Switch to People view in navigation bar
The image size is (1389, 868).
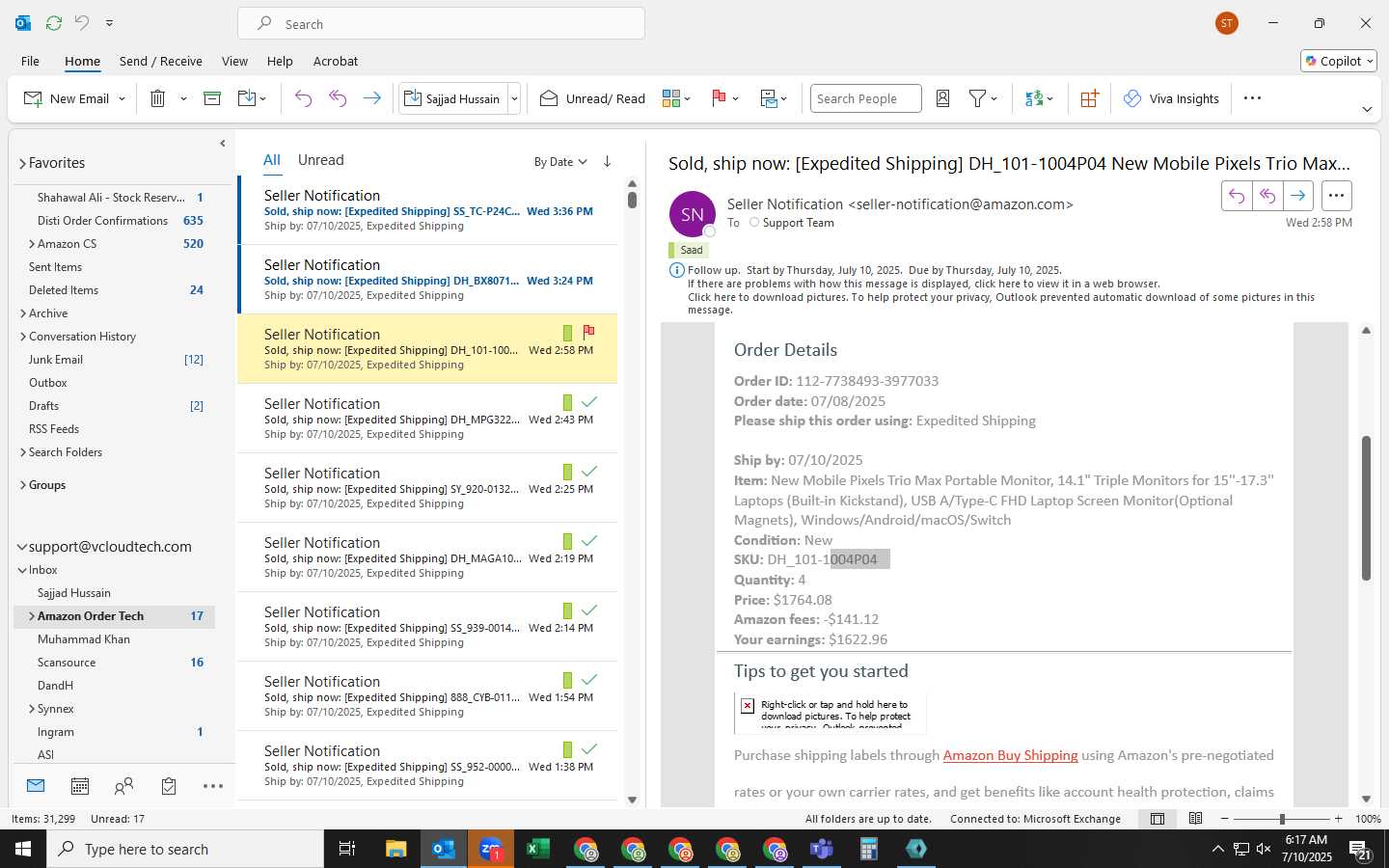123,787
